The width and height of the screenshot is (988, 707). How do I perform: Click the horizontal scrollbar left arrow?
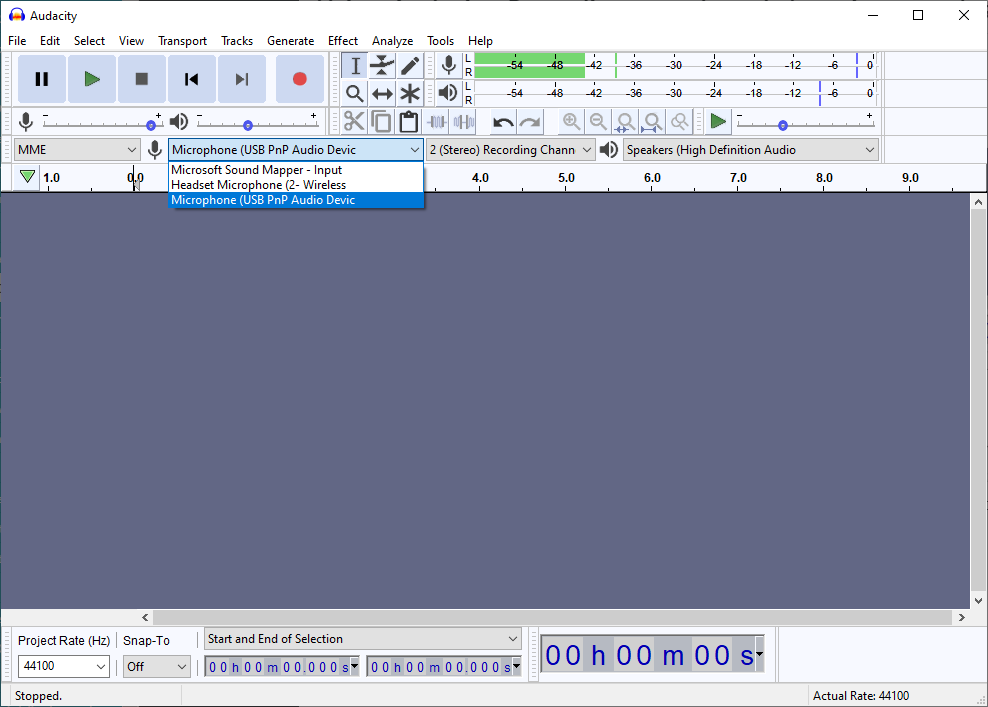tap(146, 618)
